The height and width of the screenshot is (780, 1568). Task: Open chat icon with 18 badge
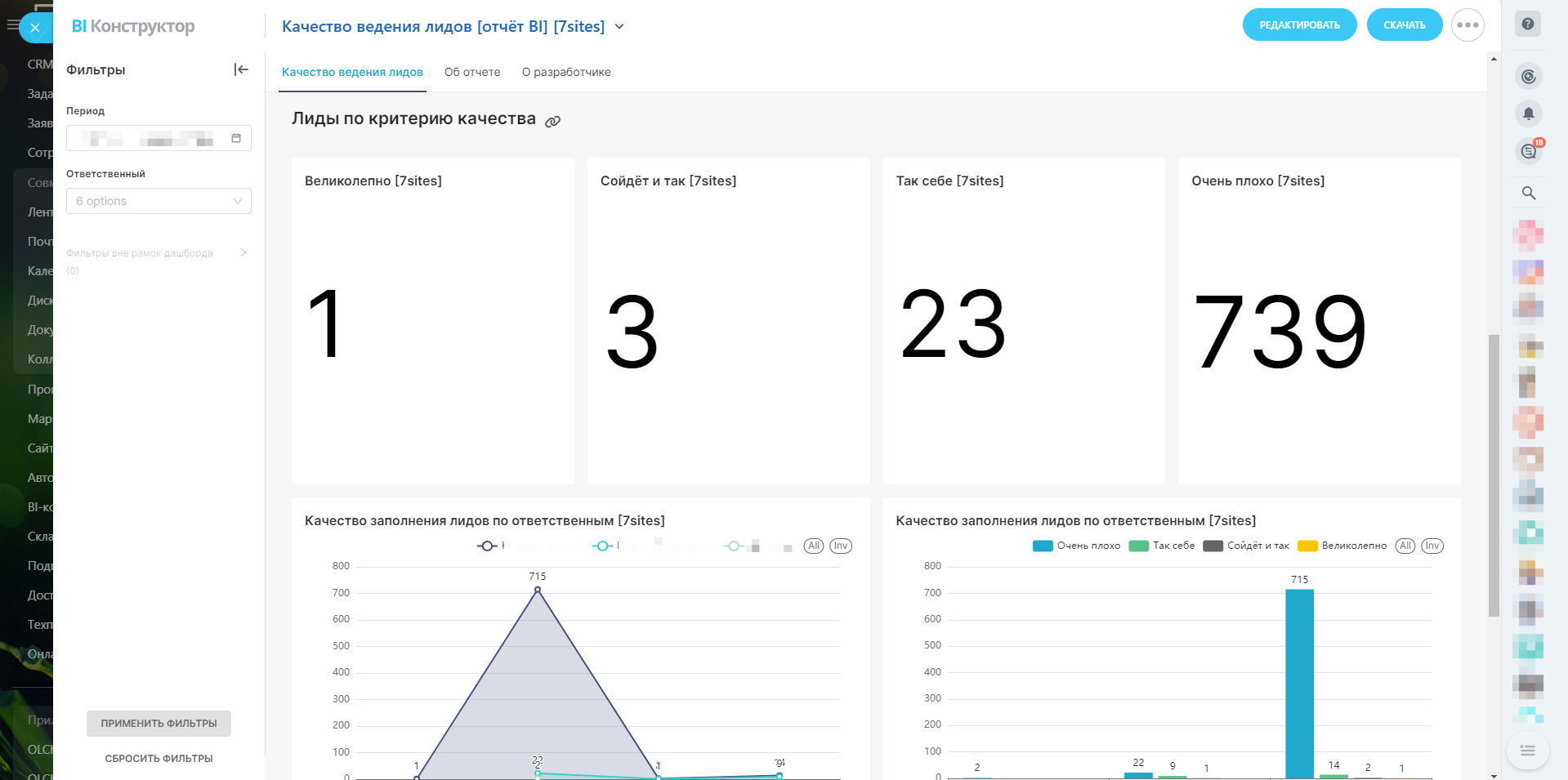click(1528, 151)
